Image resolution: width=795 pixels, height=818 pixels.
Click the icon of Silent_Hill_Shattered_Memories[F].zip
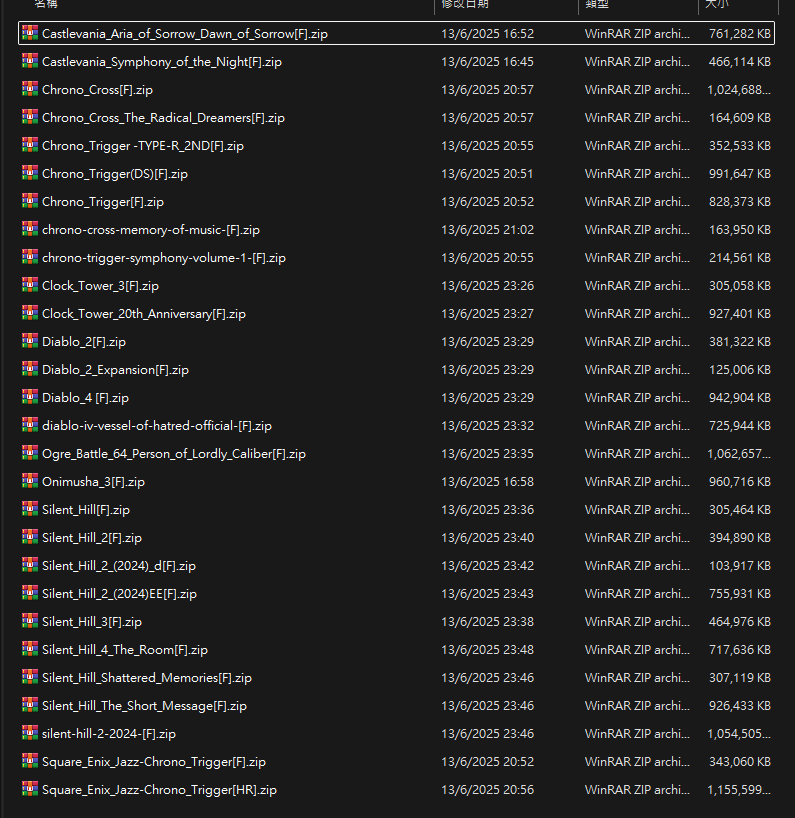tap(30, 677)
